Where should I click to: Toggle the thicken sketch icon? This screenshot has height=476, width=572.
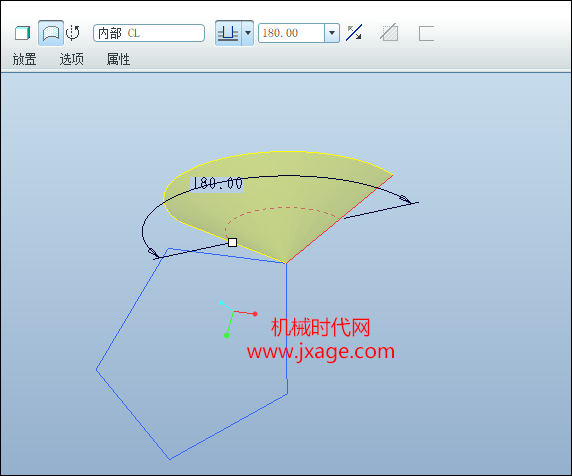click(x=426, y=34)
